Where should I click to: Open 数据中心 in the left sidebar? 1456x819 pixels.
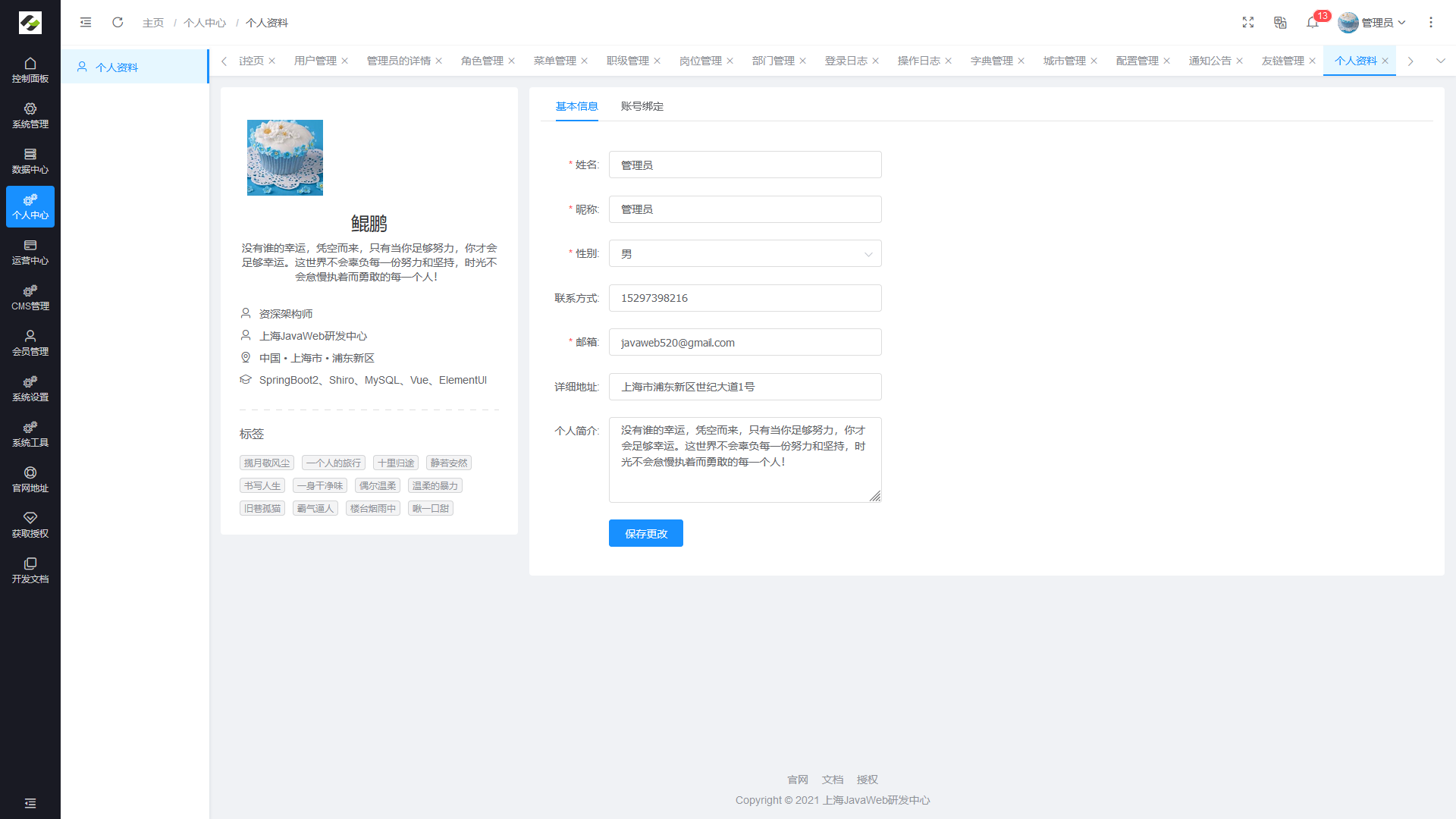(30, 161)
